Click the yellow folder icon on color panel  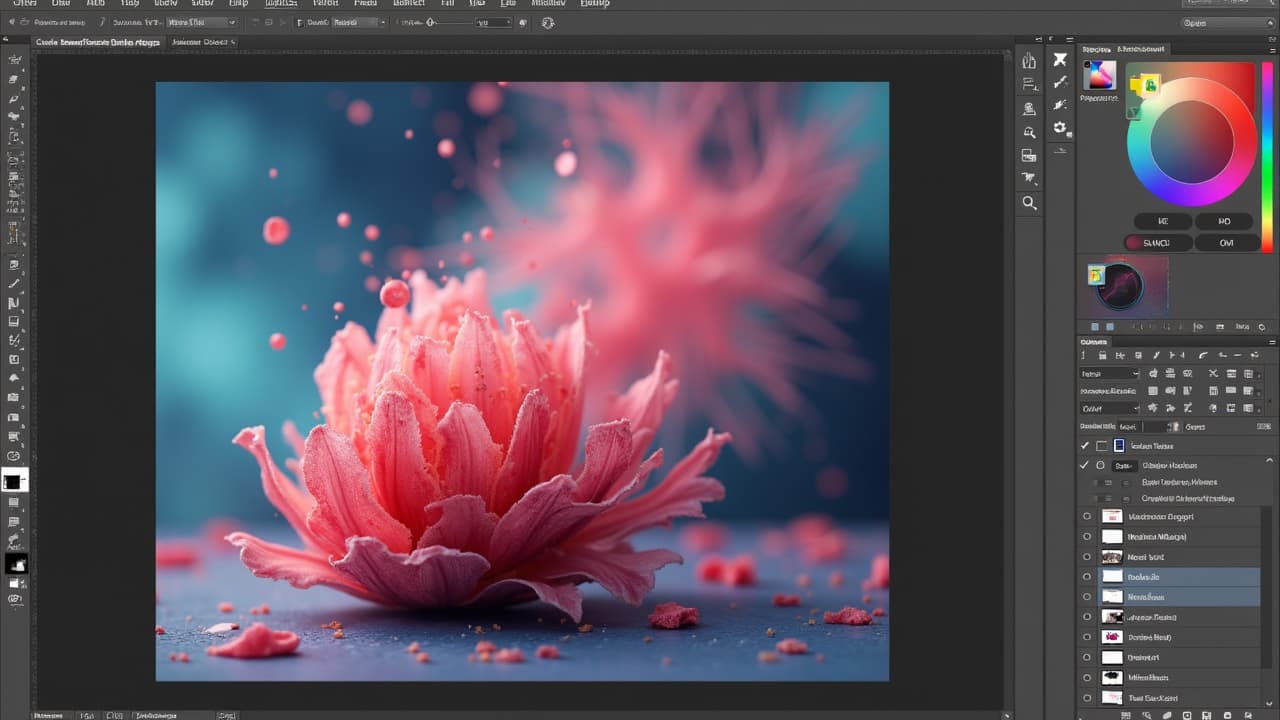click(1146, 85)
